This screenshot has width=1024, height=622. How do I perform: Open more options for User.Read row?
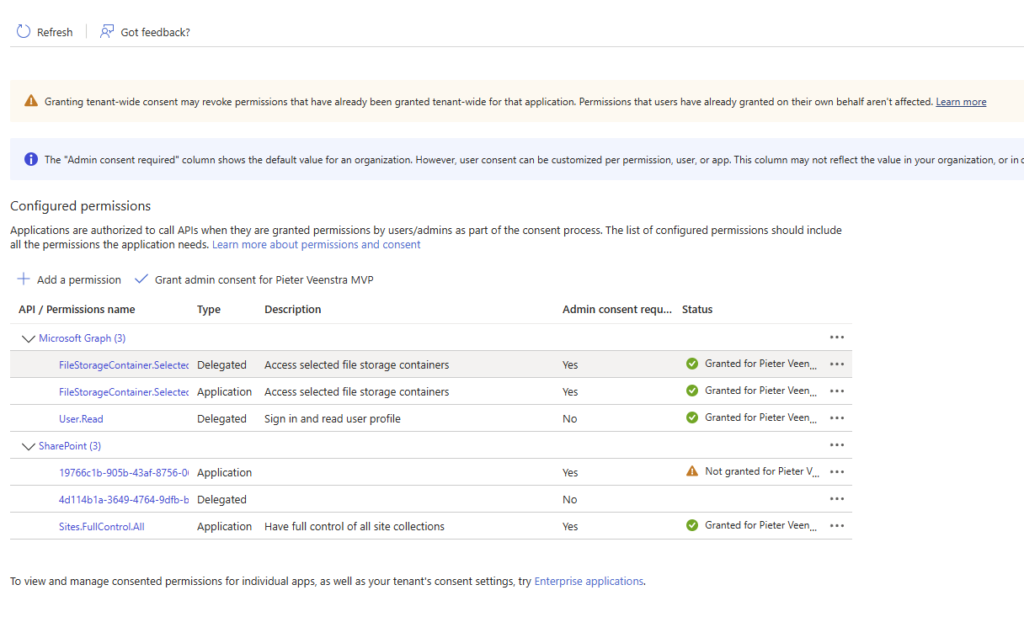[x=837, y=417]
